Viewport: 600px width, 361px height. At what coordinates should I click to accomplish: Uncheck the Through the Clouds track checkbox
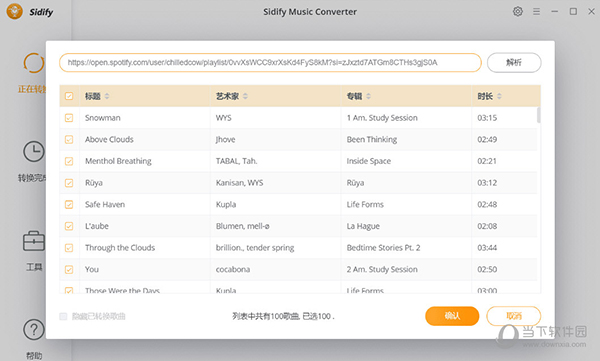click(x=69, y=248)
